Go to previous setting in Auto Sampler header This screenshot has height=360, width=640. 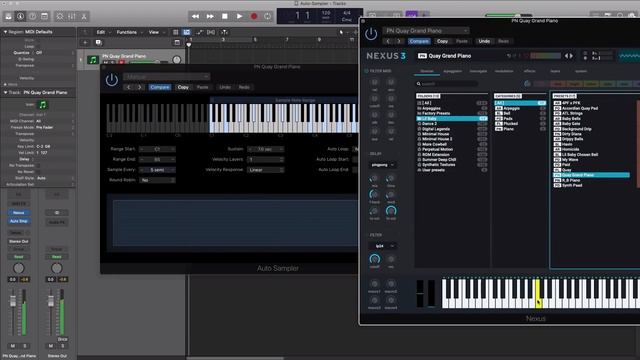coord(129,87)
